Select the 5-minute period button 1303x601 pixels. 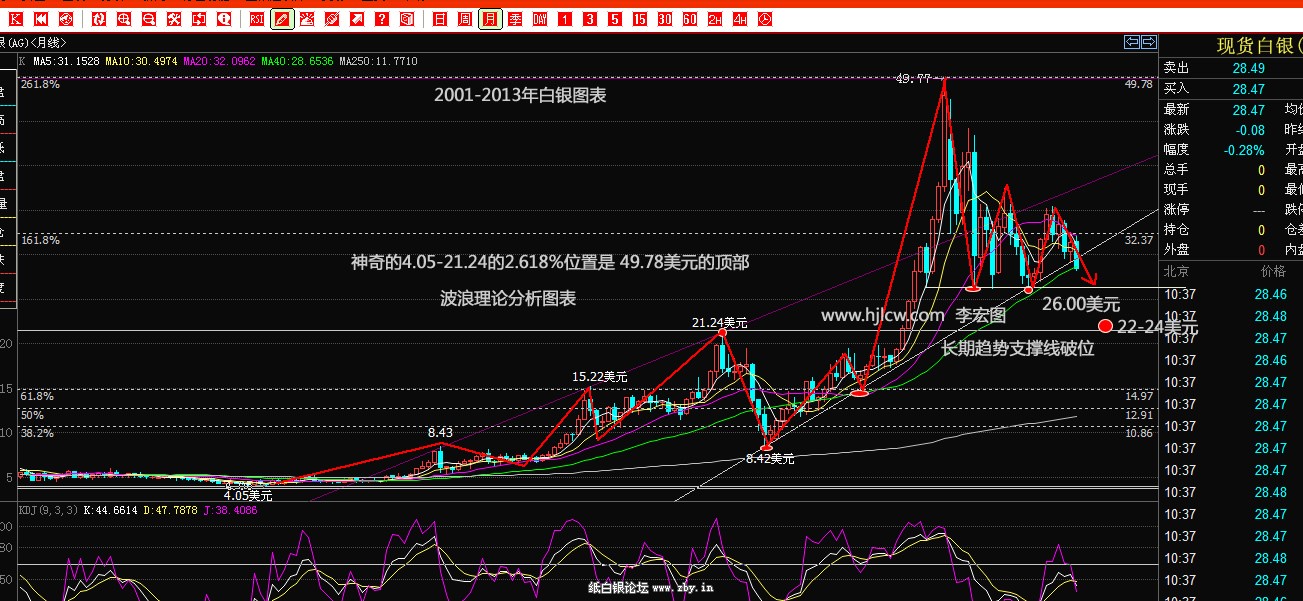click(x=615, y=19)
